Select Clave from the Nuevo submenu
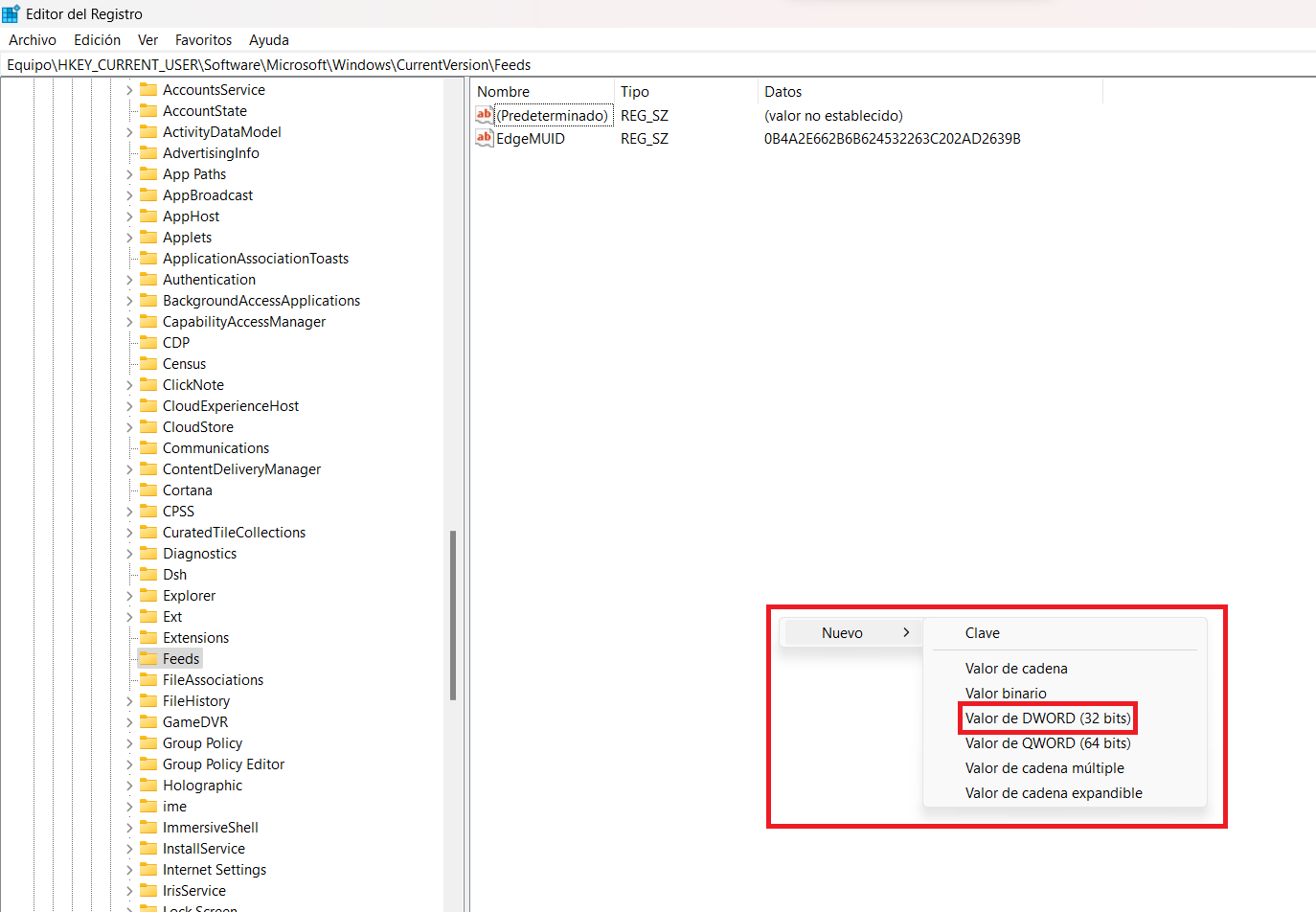The width and height of the screenshot is (1316, 912). 982,633
